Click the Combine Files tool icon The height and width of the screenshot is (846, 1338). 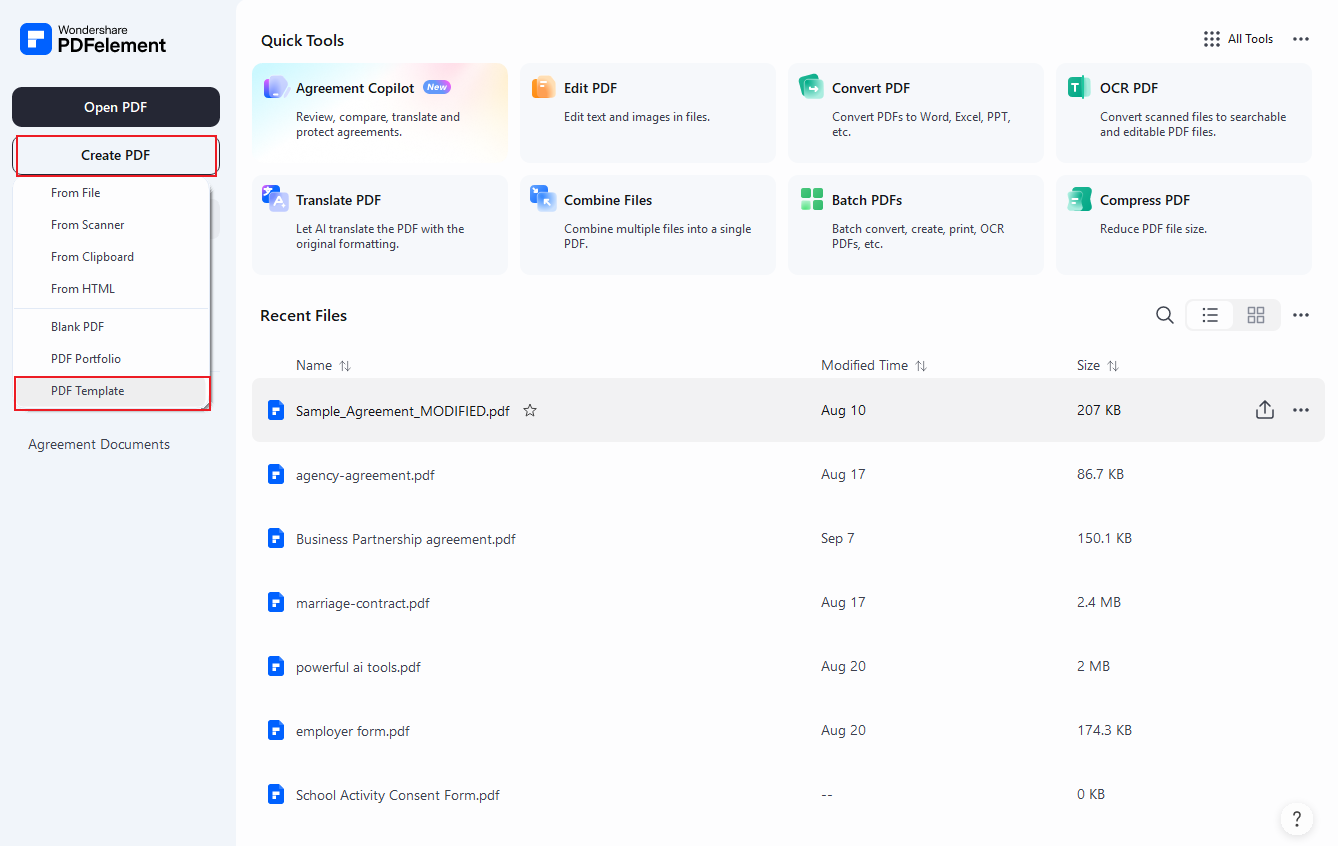[x=543, y=198]
